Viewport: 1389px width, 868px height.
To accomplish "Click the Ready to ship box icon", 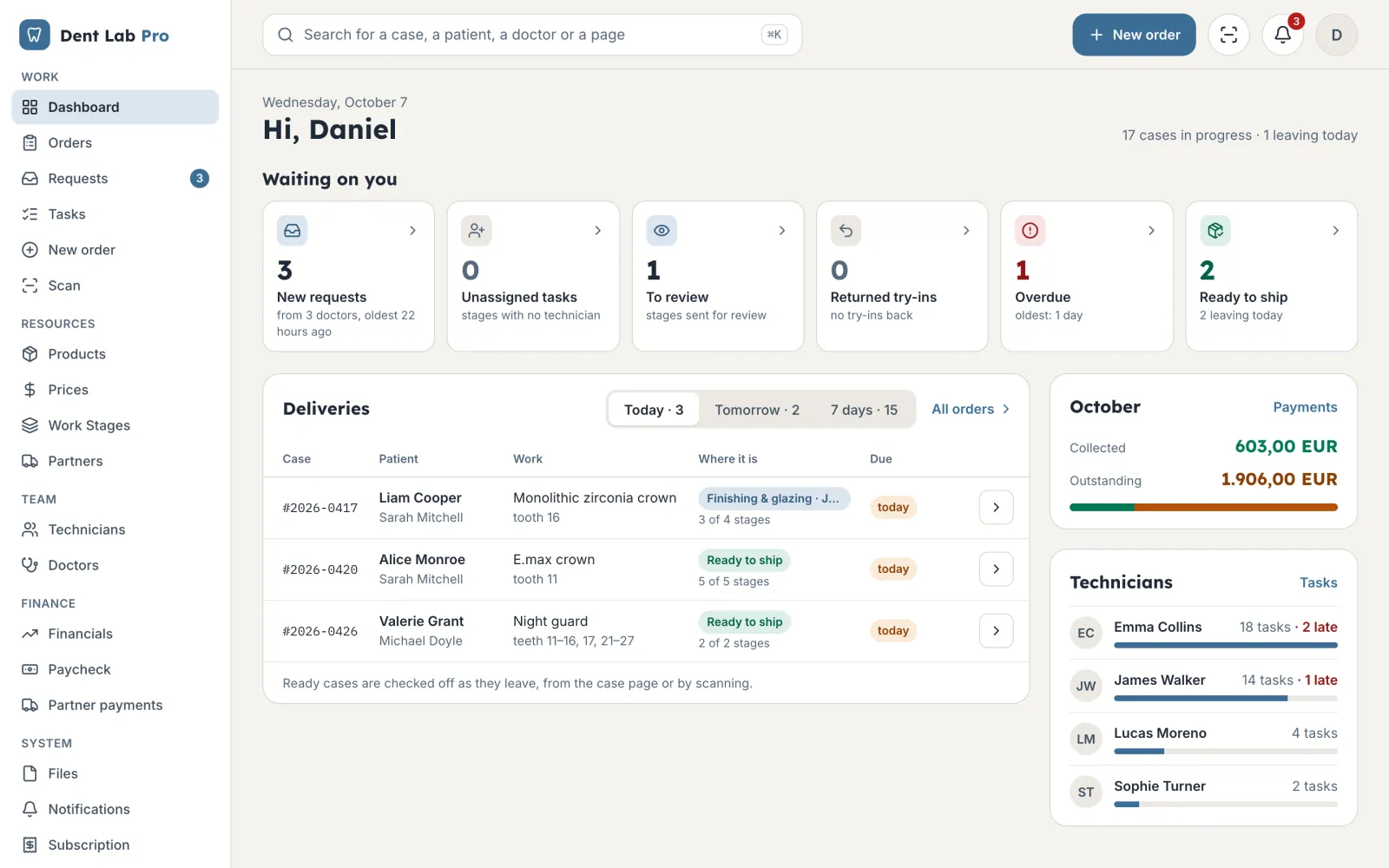I will 1215,230.
